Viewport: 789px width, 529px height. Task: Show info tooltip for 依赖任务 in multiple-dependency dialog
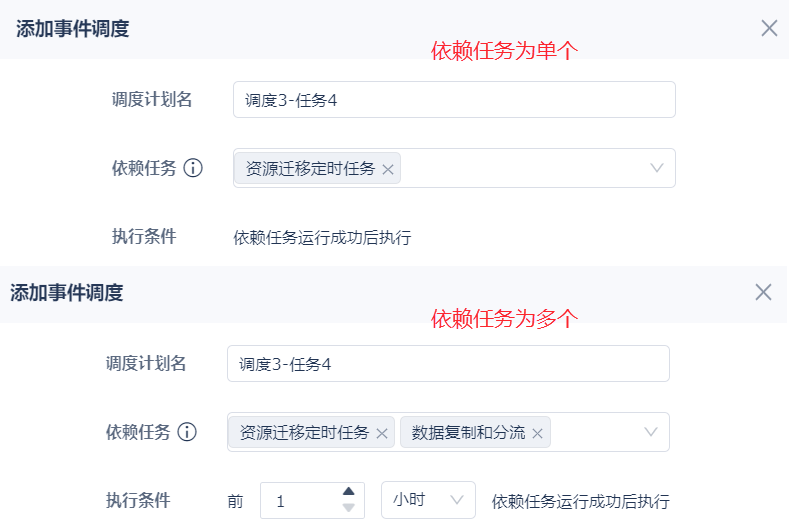187,432
